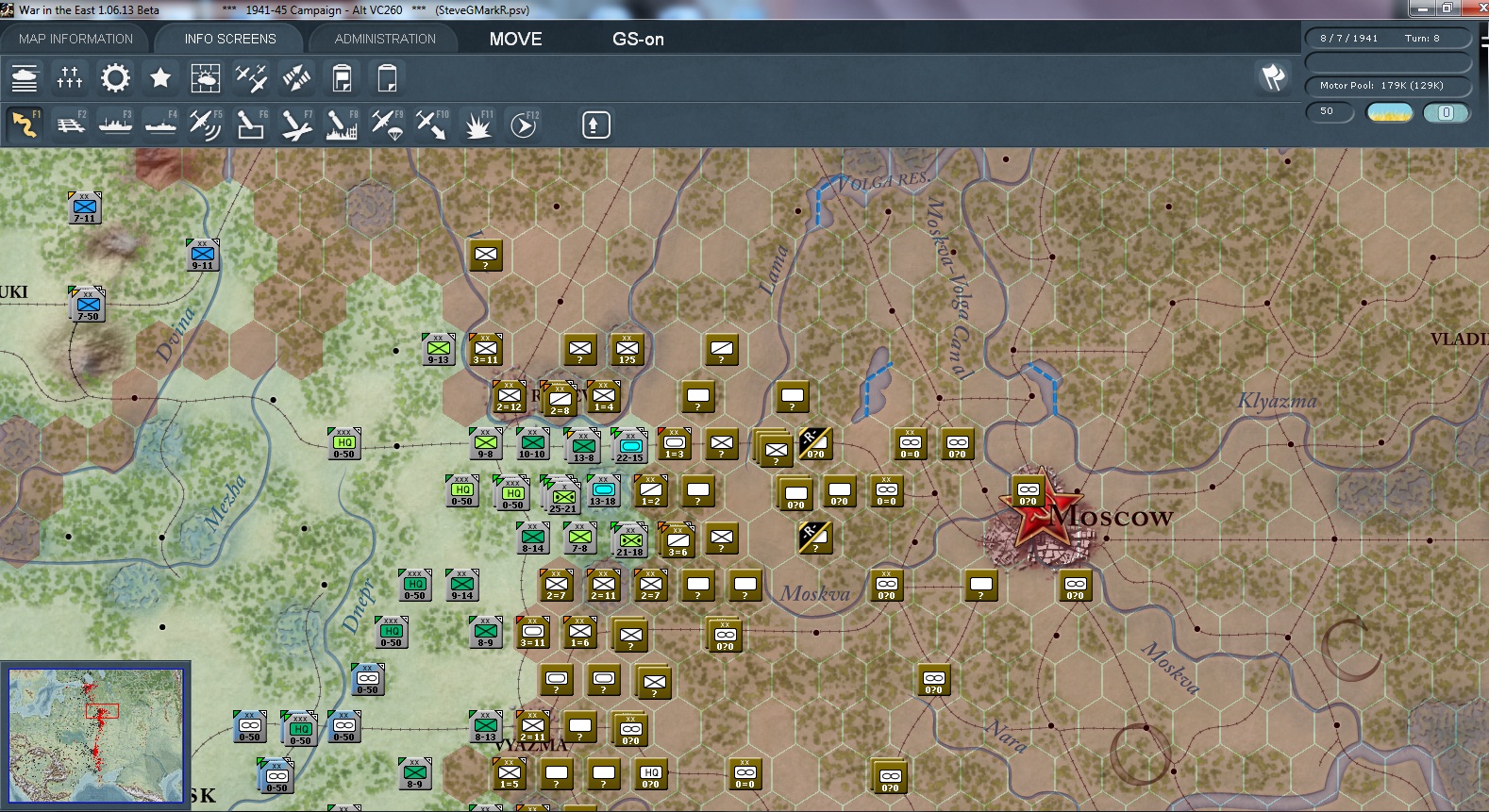1489x812 pixels.
Task: Select the ADMINISTRATION tab
Action: click(385, 39)
